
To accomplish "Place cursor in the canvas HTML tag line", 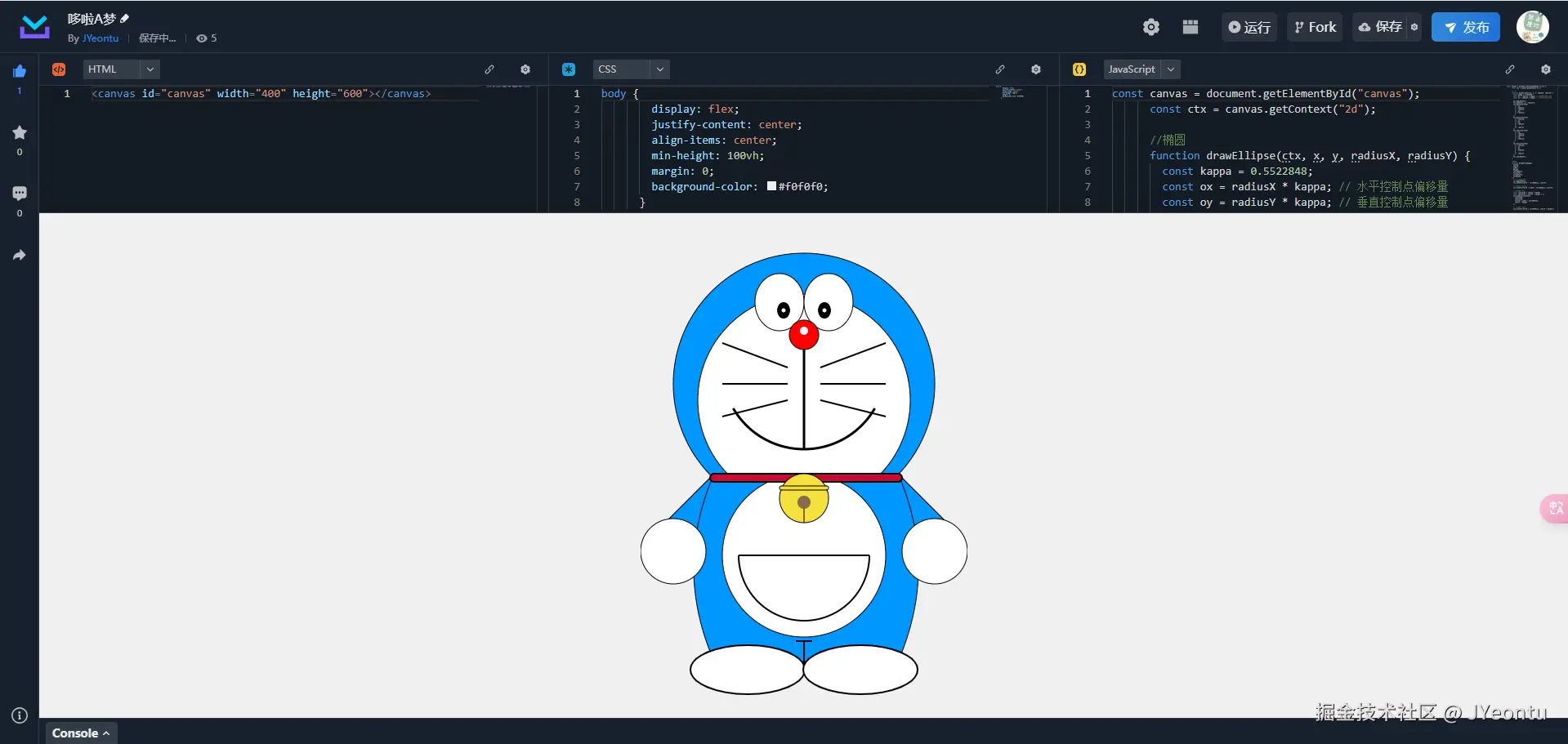I will coord(261,94).
